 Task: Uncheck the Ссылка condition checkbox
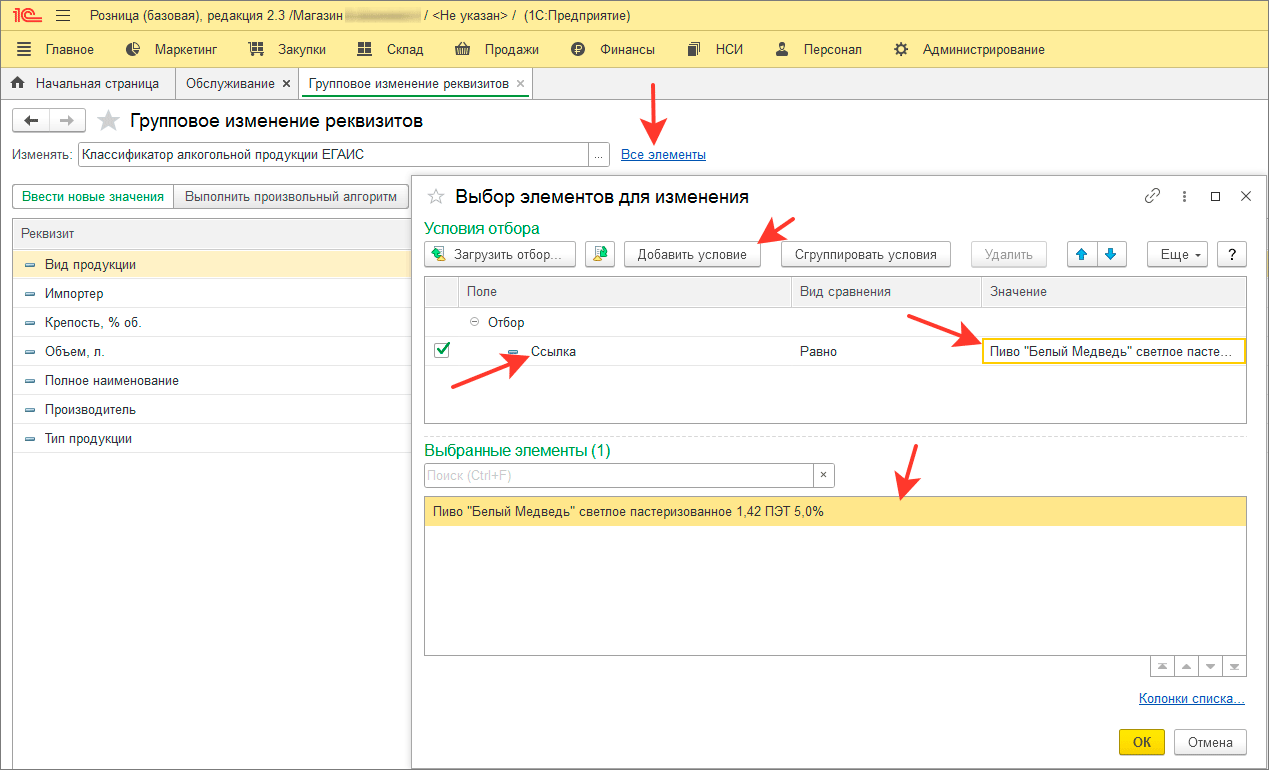pyautogui.click(x=442, y=350)
